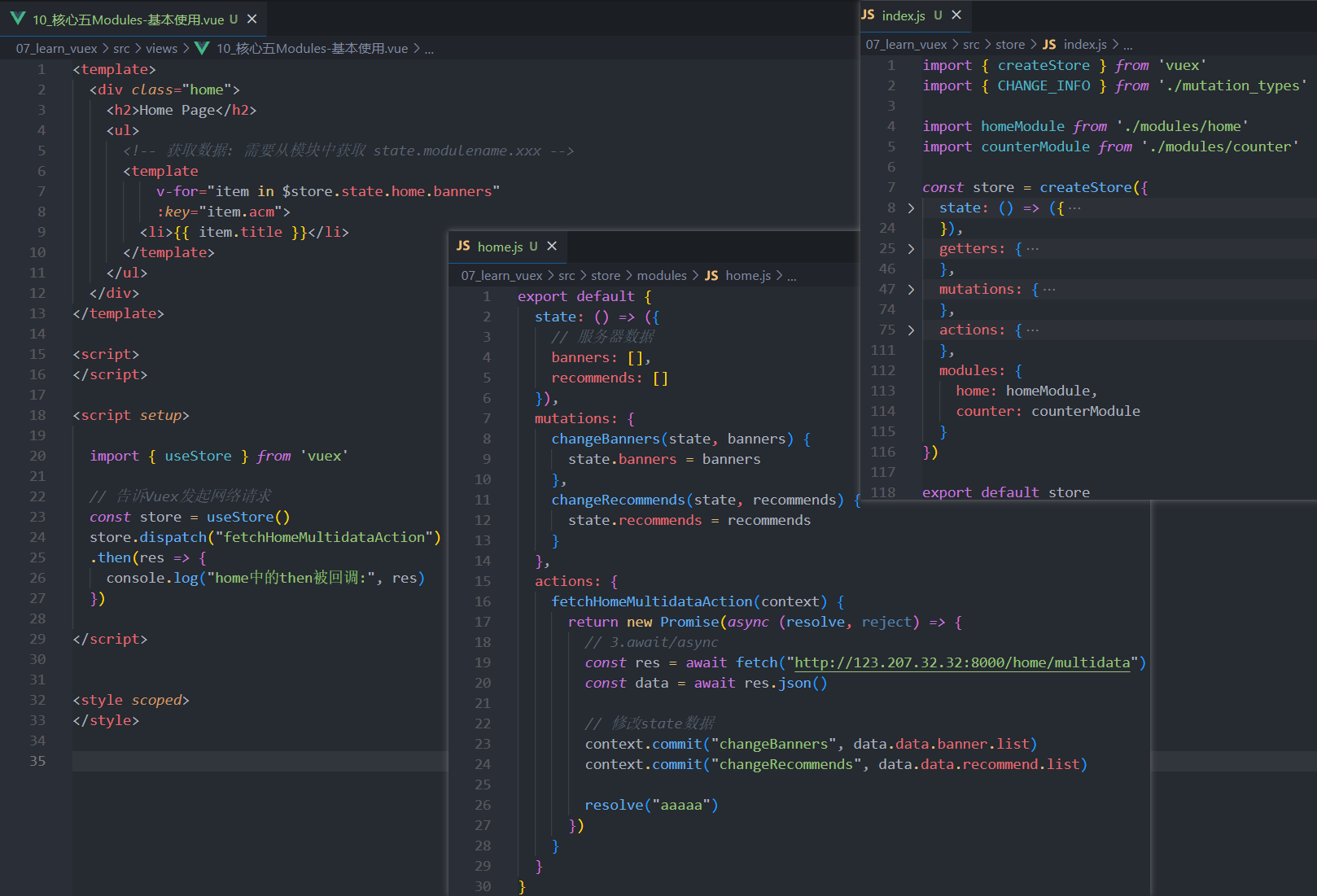Close the 10_核心五Modules-基本使用.vue tab

(252, 19)
